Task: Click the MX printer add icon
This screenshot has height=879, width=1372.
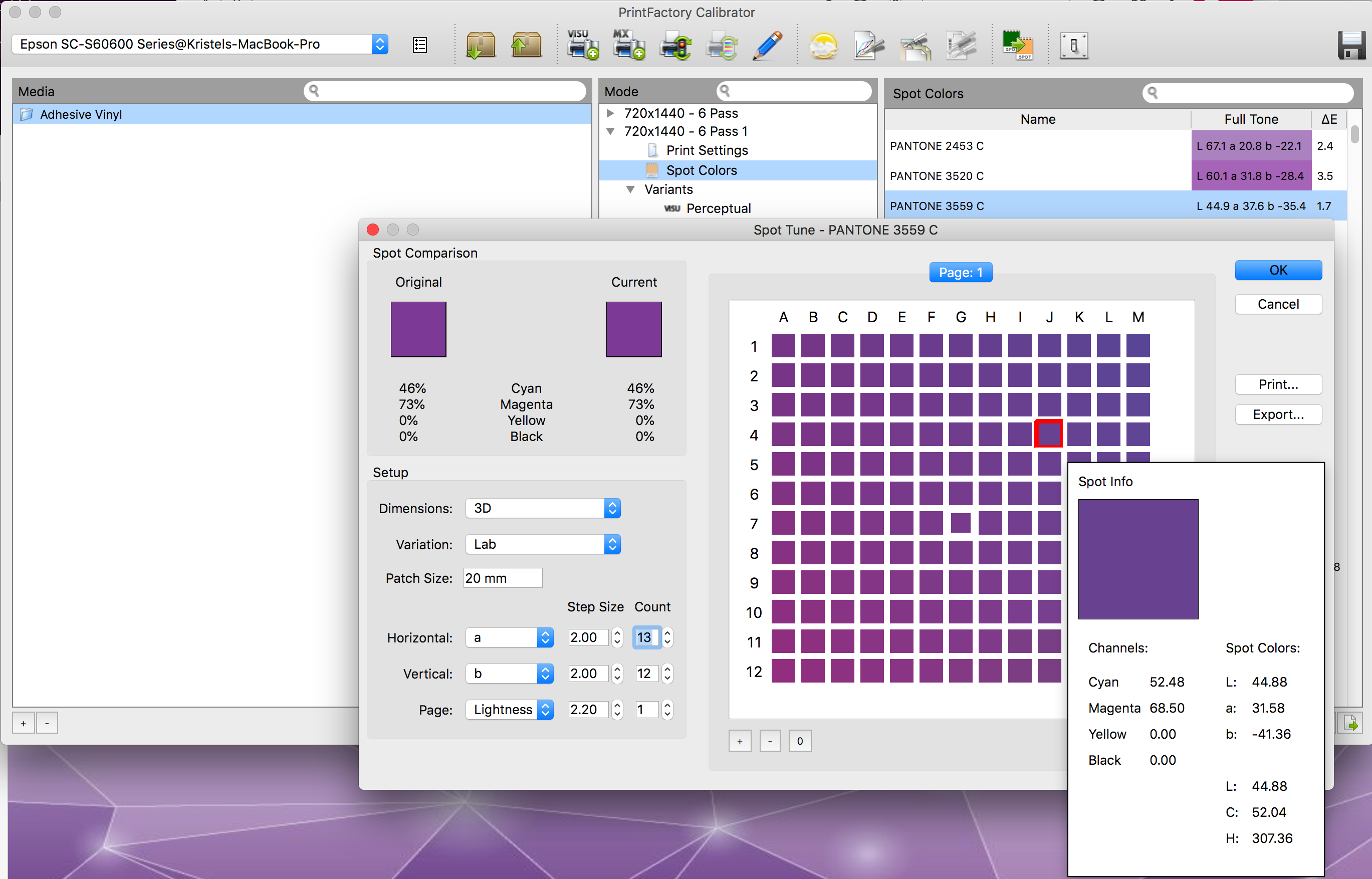Action: [x=628, y=46]
